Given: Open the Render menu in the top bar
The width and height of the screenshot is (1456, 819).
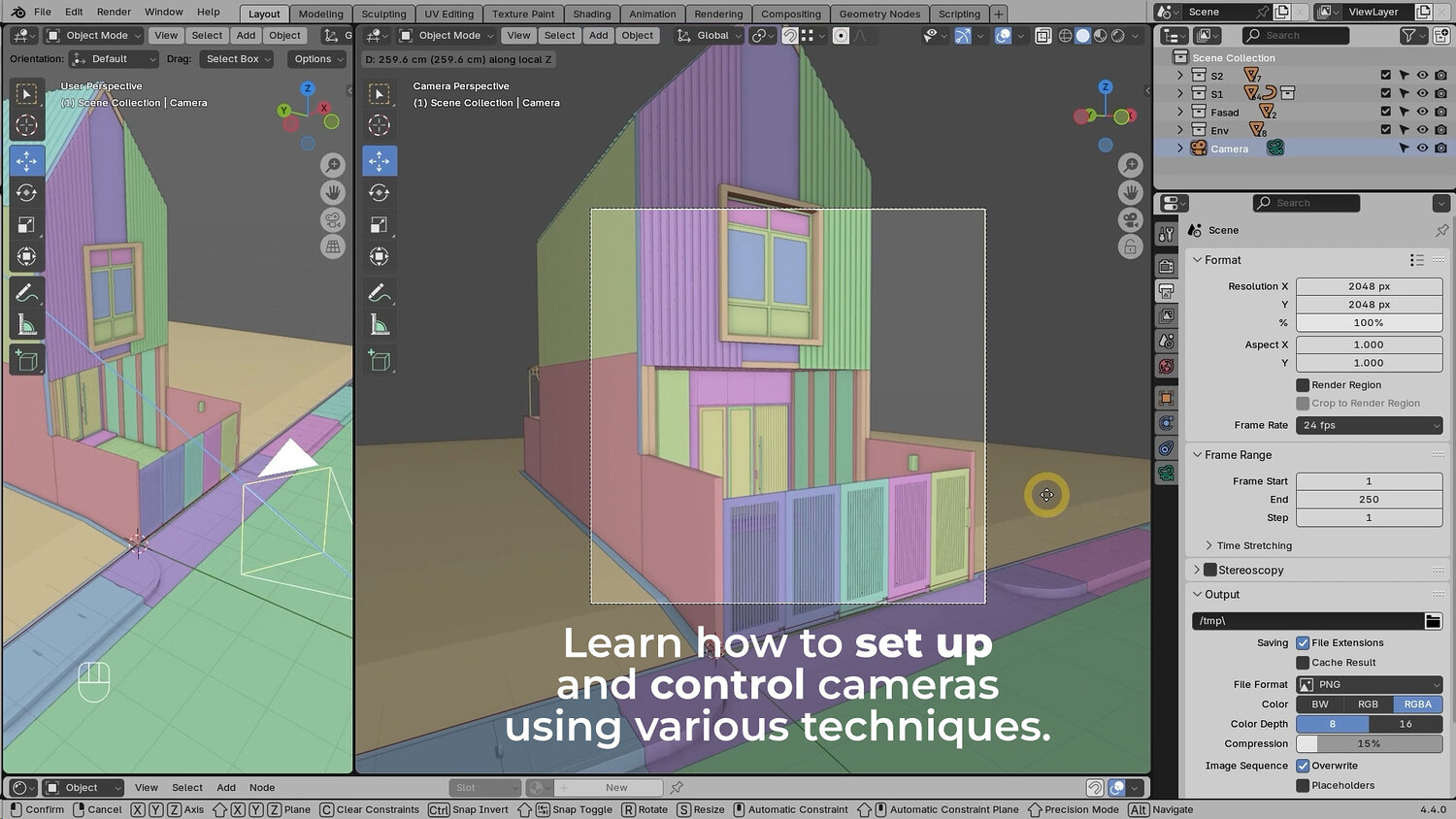Looking at the screenshot, I should pos(114,13).
